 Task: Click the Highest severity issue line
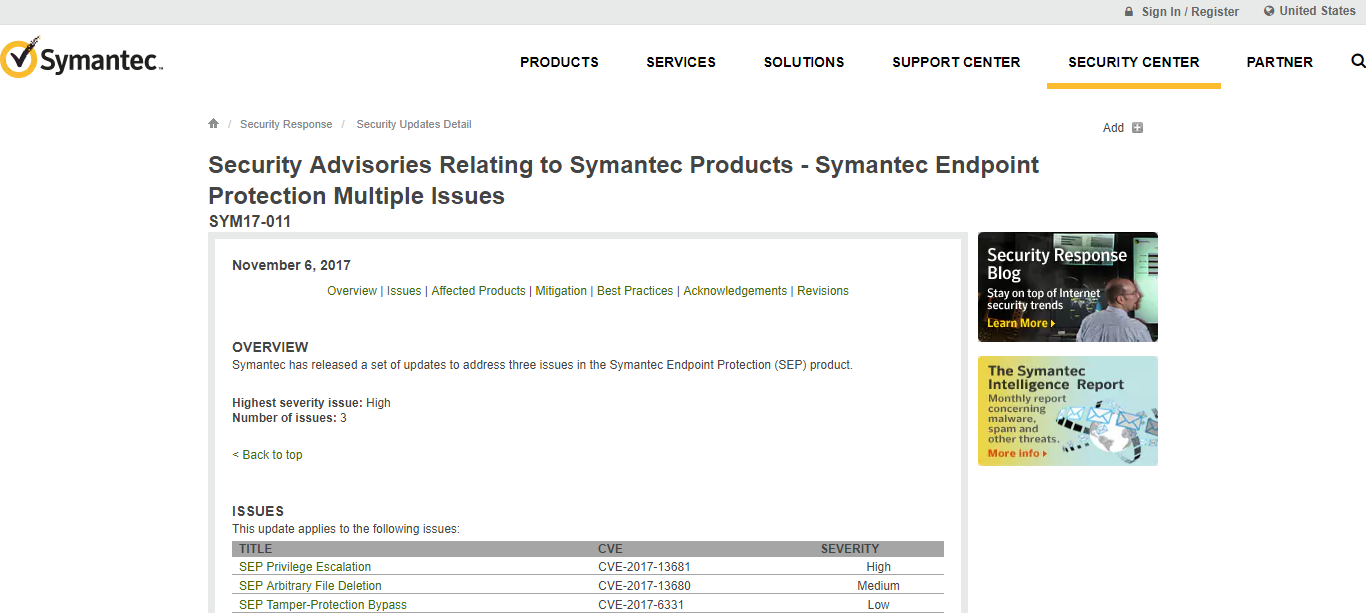(311, 403)
